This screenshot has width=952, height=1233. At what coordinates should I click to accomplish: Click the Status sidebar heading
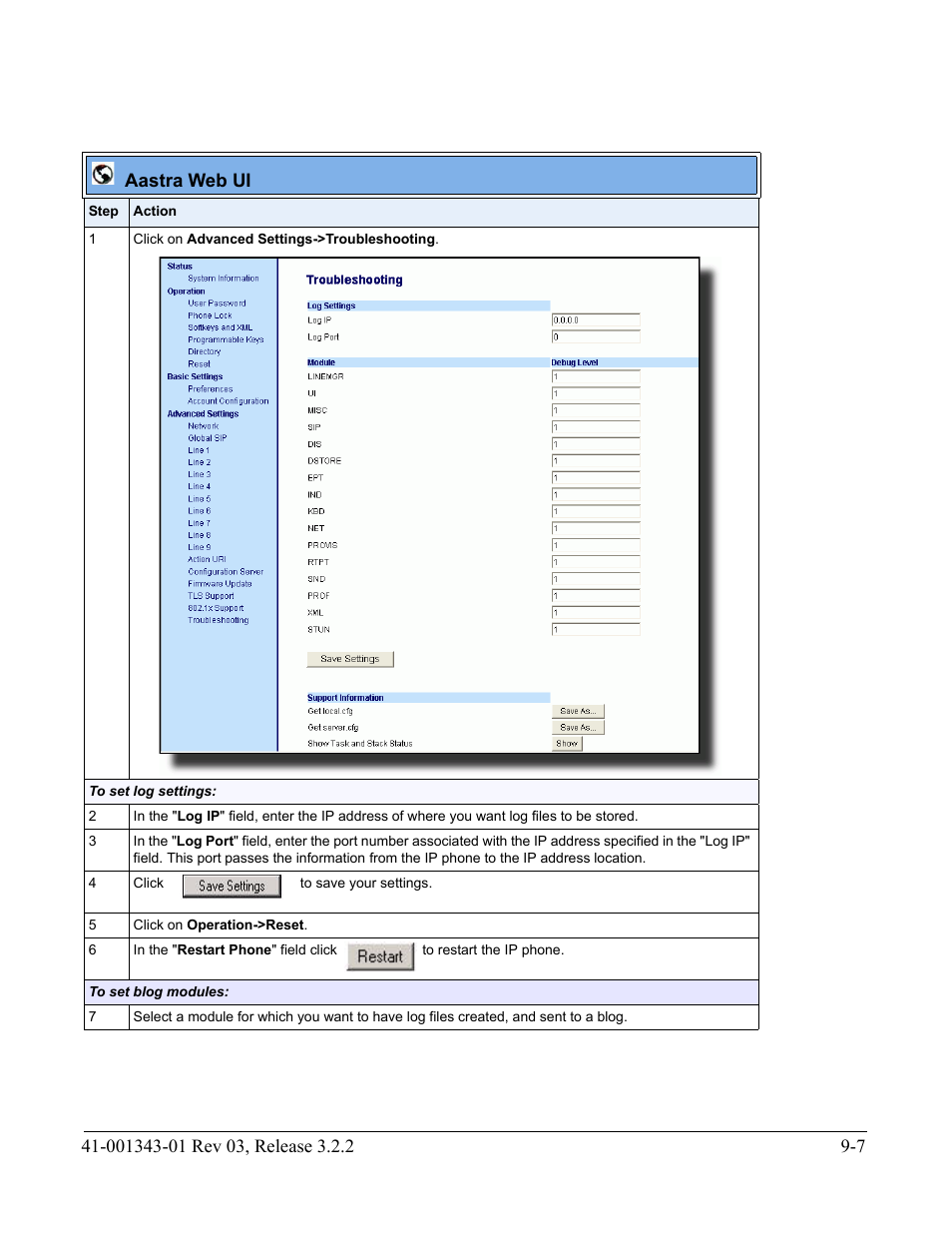point(180,267)
